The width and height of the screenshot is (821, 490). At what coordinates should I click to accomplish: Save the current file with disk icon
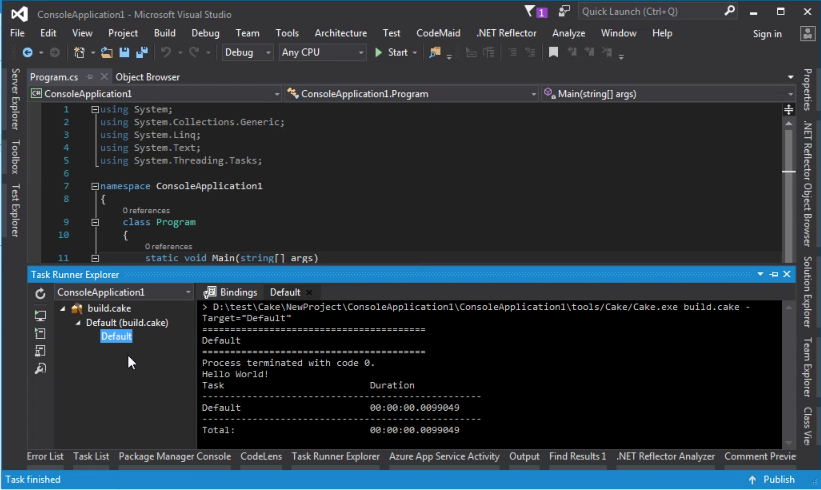[124, 52]
